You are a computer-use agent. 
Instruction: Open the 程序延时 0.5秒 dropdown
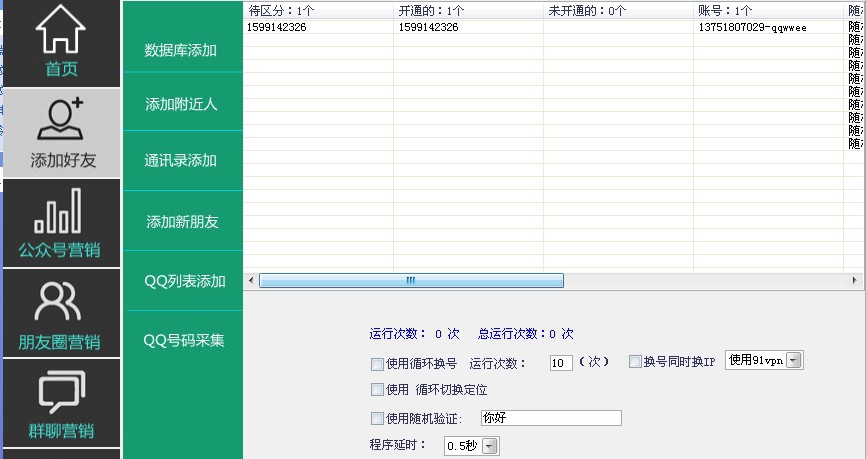click(x=471, y=446)
